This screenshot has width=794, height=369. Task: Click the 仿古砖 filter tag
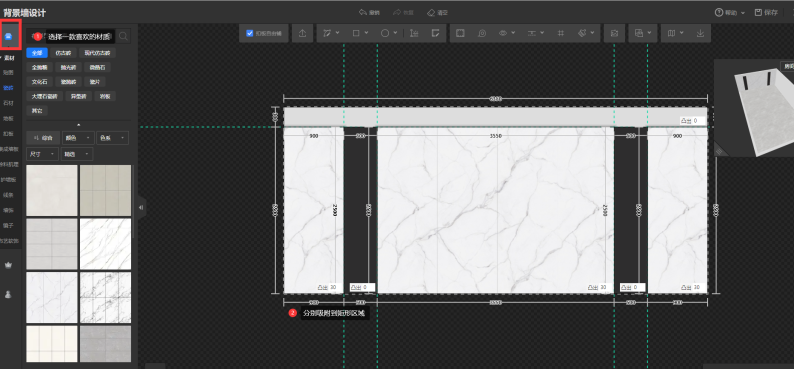(x=63, y=53)
